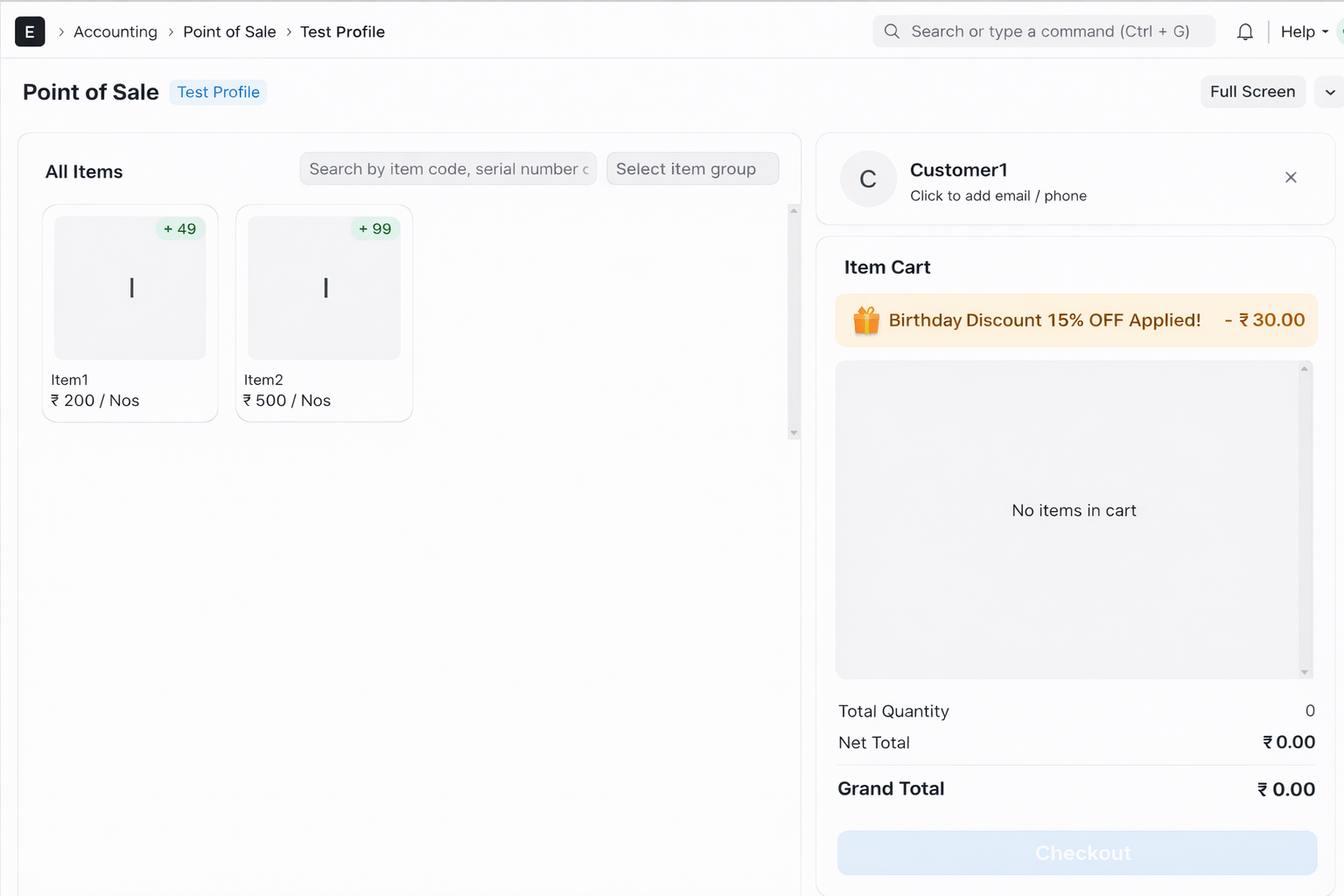
Task: Click the ₹ 500 / Nos price
Action: [x=287, y=401]
